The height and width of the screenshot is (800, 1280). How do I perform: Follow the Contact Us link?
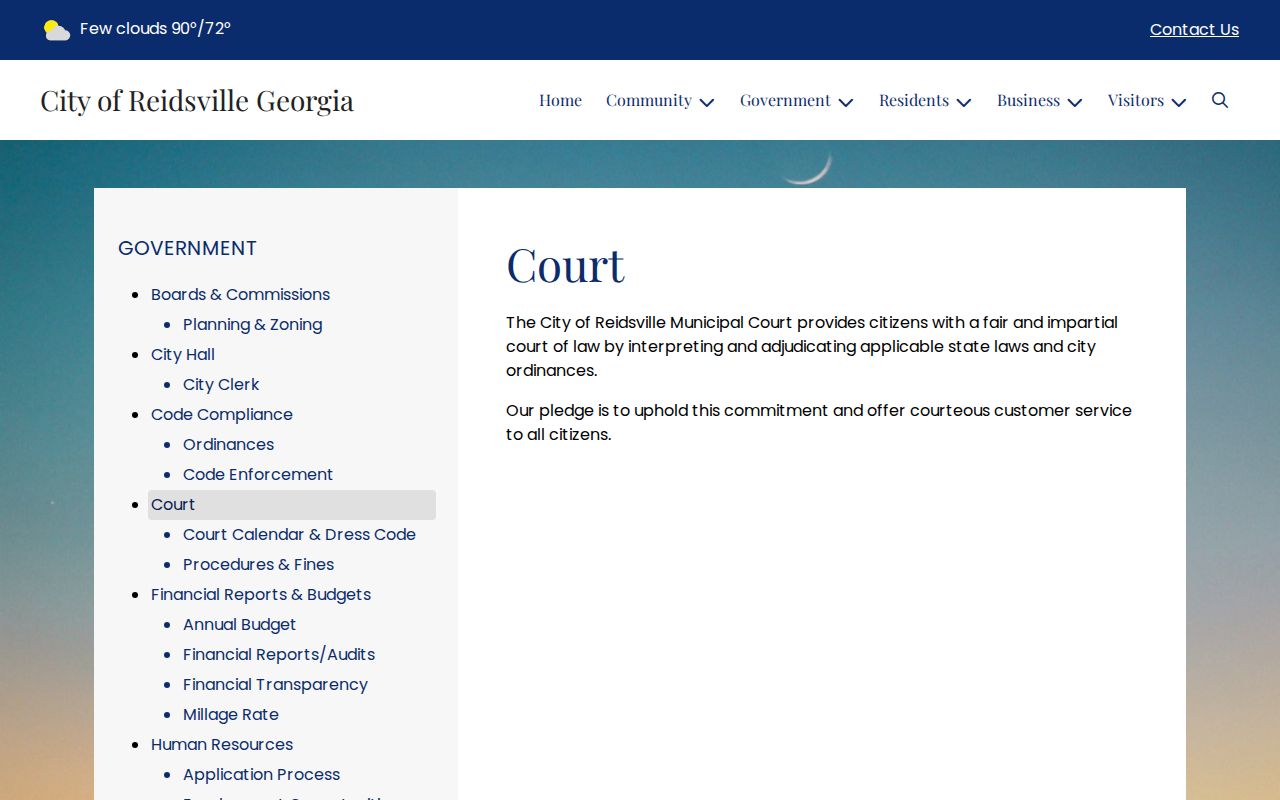click(x=1194, y=30)
